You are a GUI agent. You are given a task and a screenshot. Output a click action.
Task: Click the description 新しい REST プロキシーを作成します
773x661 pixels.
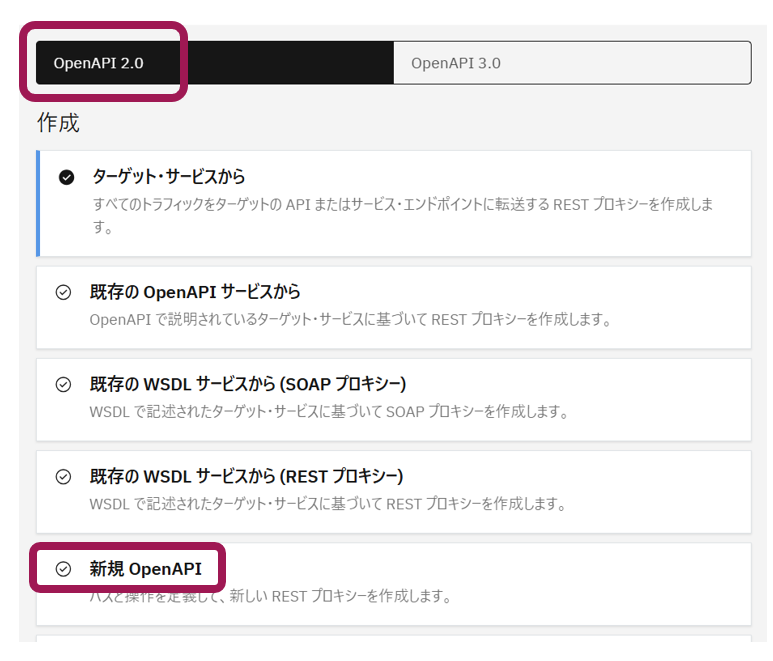[270, 596]
